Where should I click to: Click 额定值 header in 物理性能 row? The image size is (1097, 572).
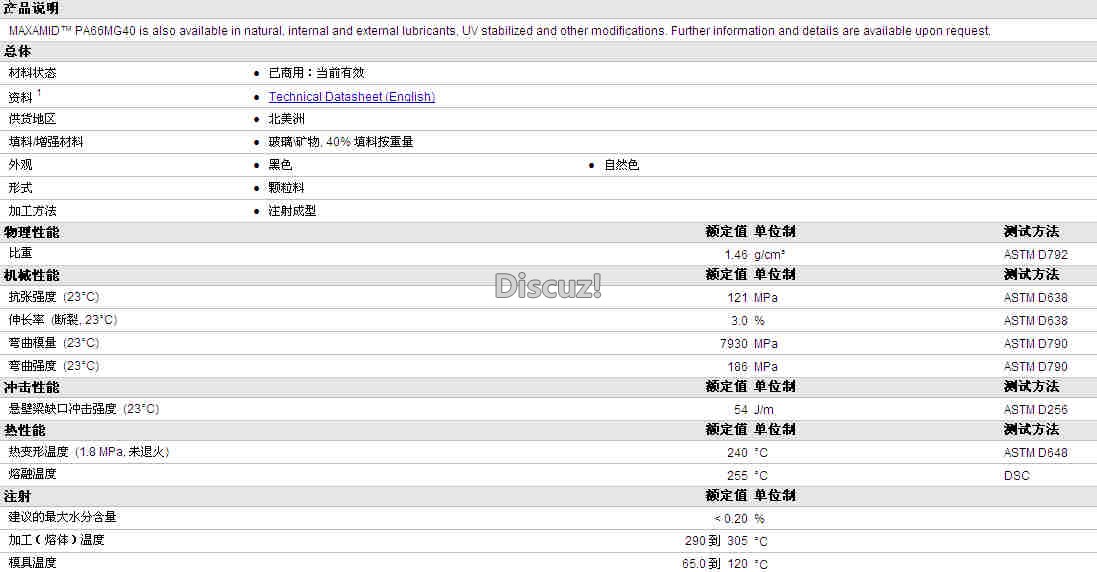click(x=726, y=231)
